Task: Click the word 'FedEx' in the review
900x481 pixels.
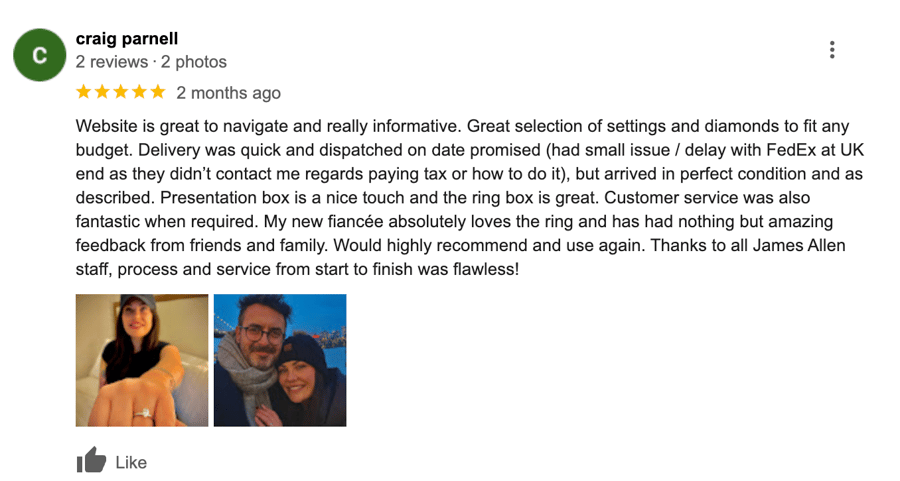Action: point(792,150)
